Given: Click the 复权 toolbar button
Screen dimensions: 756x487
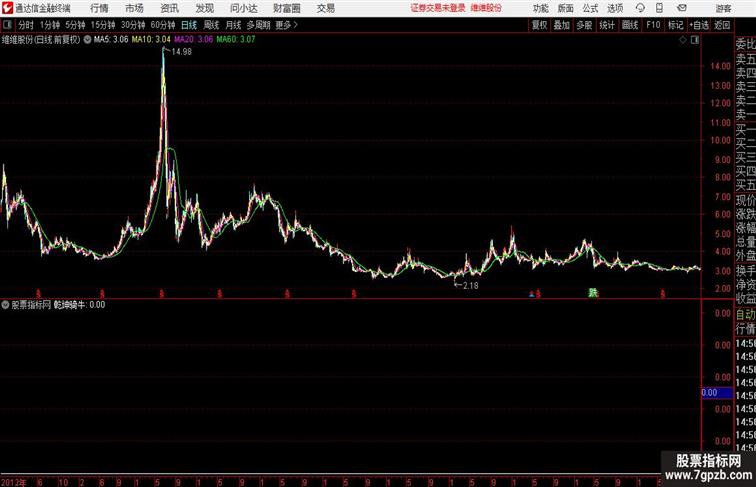Looking at the screenshot, I should coord(540,25).
